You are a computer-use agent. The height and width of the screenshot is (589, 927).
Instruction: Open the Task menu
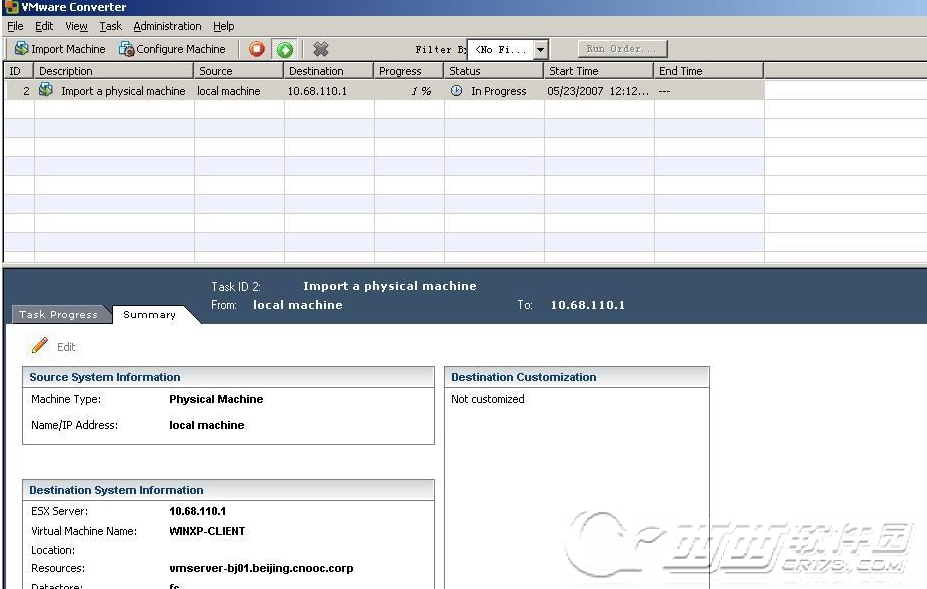point(110,26)
